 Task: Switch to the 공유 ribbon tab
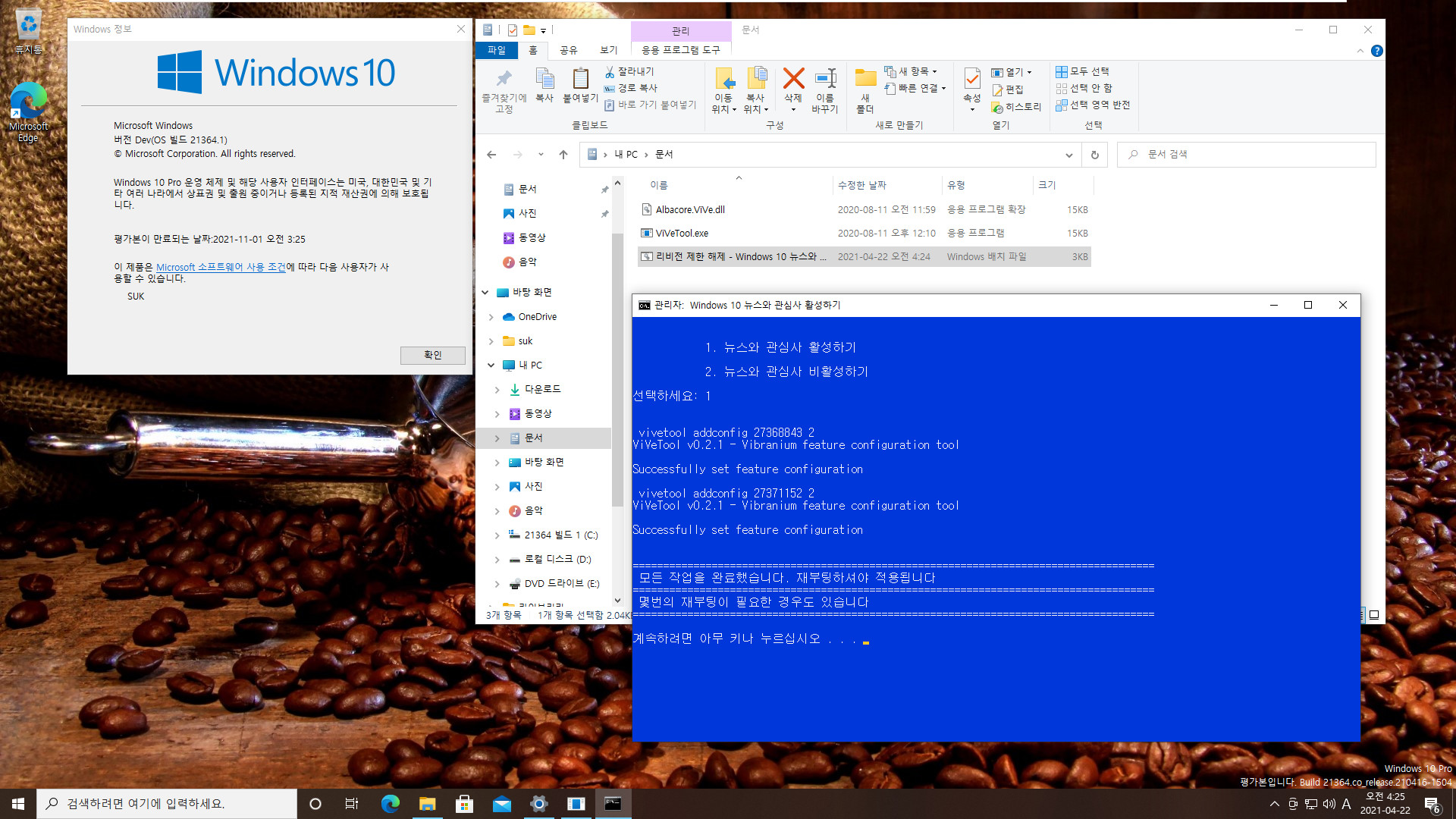click(x=569, y=50)
